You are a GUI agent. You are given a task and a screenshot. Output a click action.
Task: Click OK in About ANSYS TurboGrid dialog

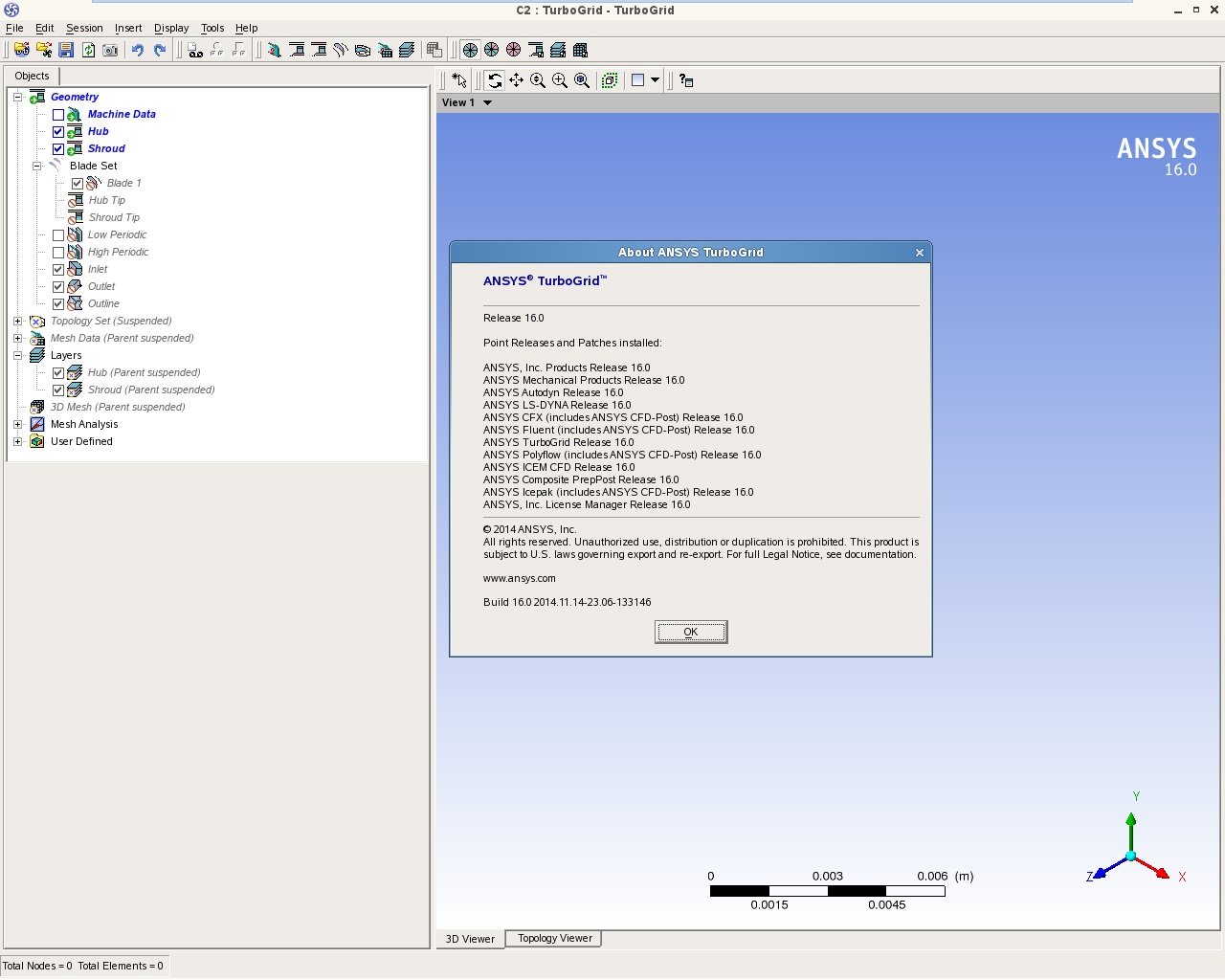tap(691, 632)
